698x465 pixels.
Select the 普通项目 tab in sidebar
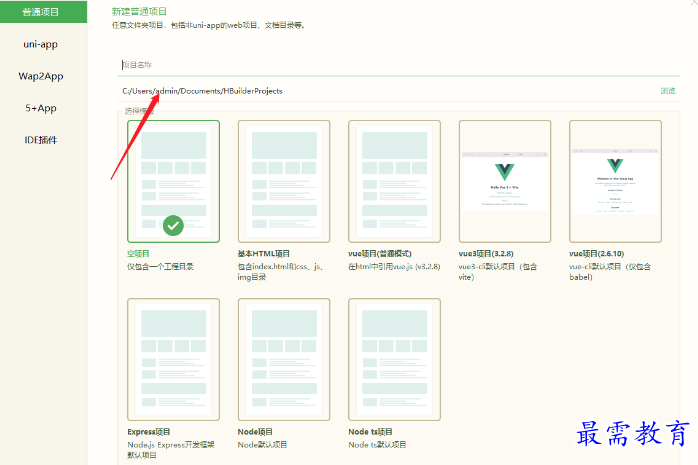[x=43, y=12]
